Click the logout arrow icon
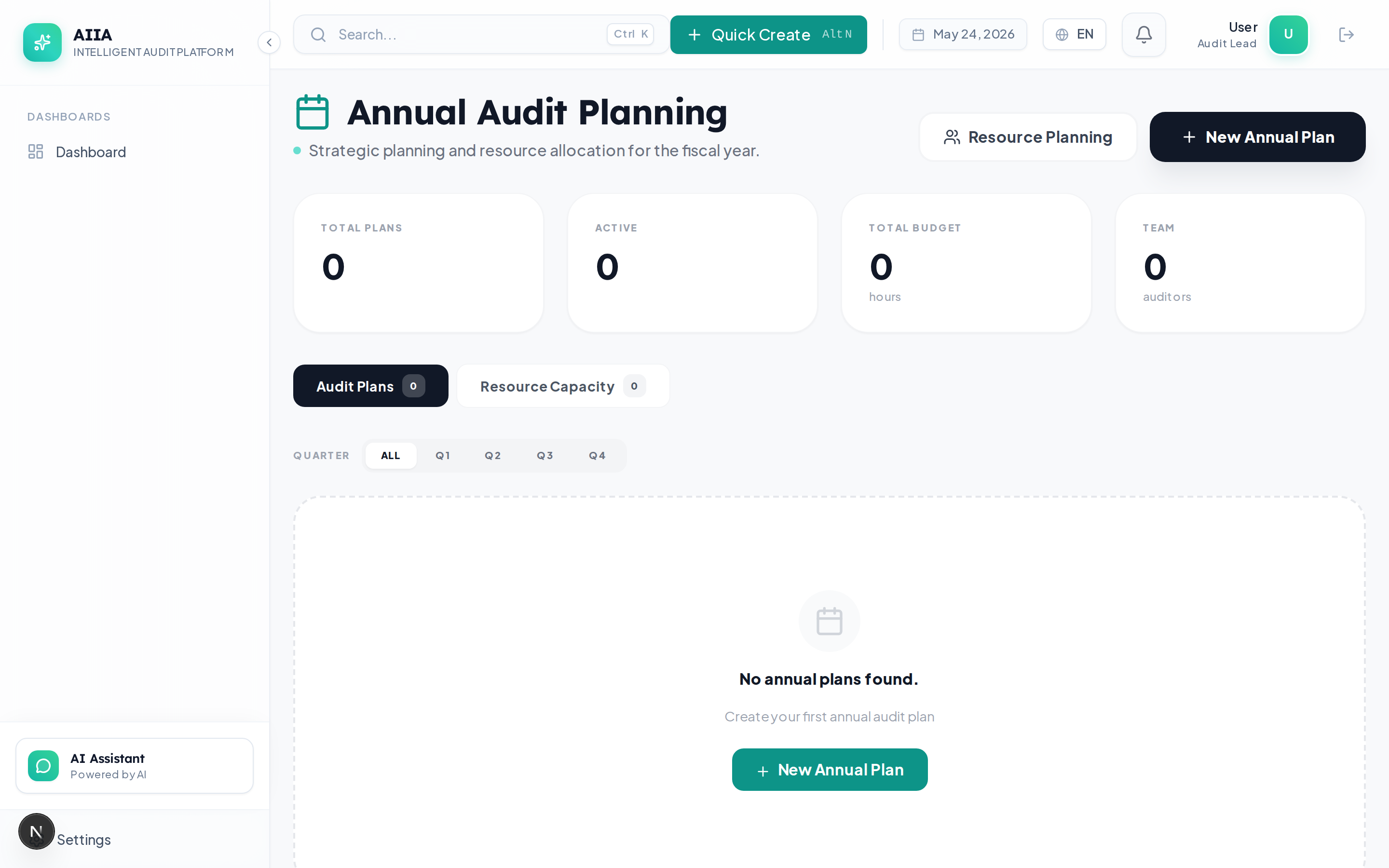 1346,34
